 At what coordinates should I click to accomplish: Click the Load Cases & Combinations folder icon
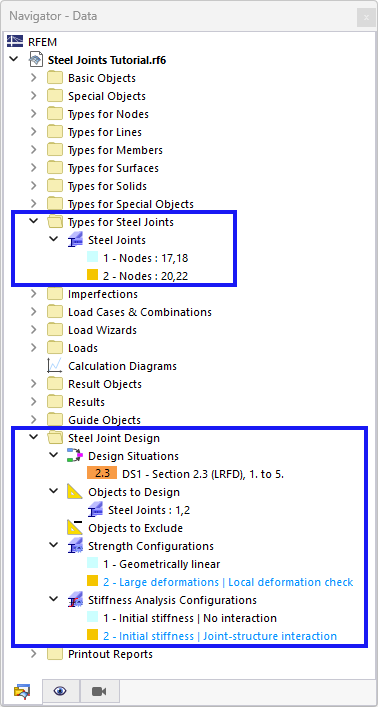(55, 312)
